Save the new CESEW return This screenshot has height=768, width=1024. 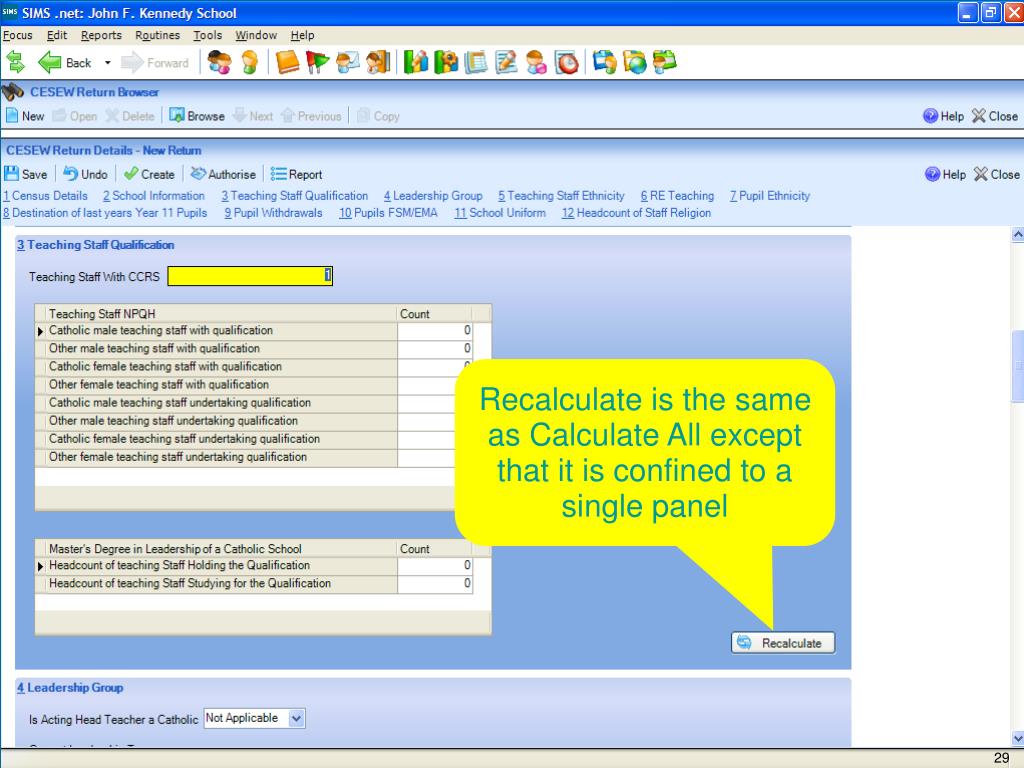[x=26, y=174]
